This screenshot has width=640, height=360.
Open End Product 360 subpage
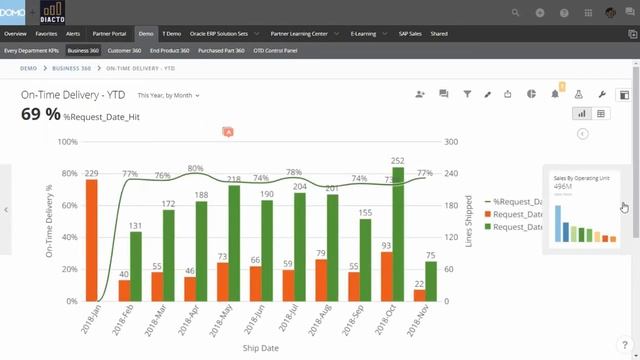coord(169,51)
